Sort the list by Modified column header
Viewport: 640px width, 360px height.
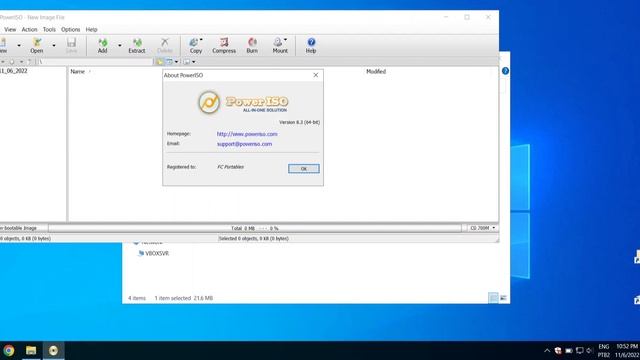tap(376, 71)
